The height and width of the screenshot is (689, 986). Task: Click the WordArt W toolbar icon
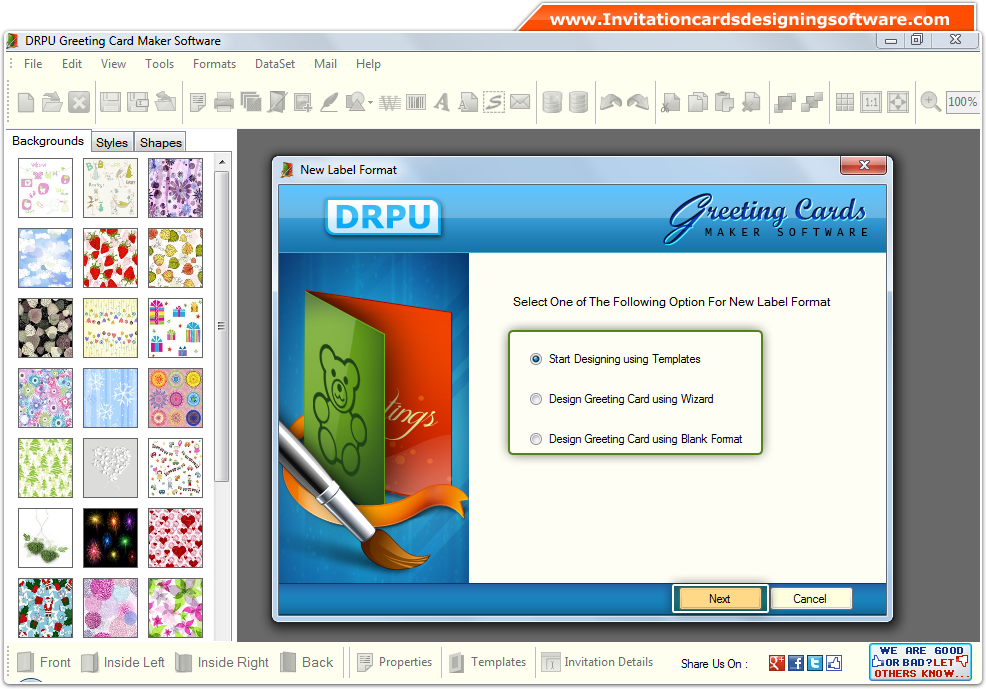[x=390, y=102]
